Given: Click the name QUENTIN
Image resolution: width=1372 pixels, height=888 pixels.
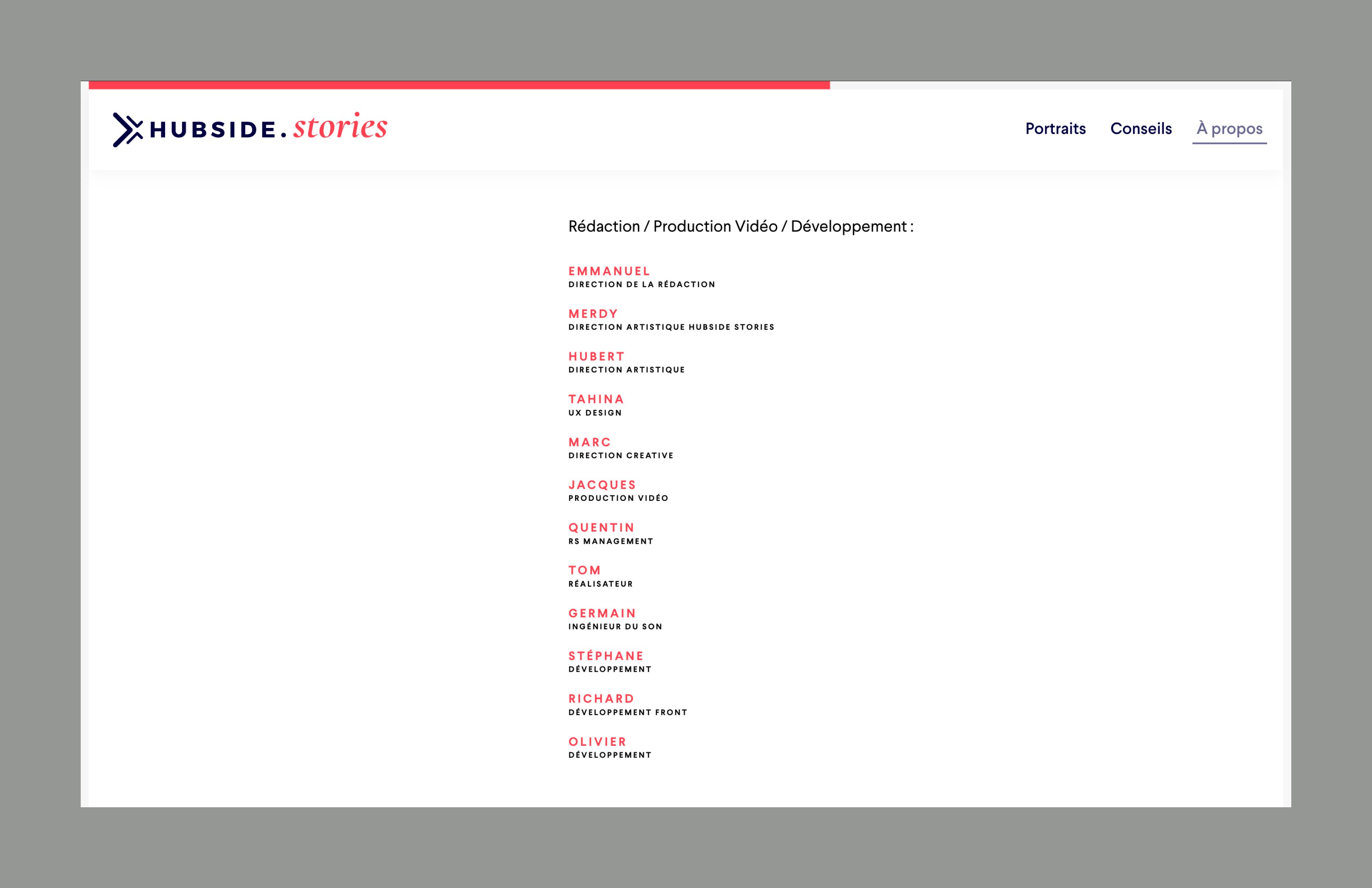Looking at the screenshot, I should tap(601, 528).
